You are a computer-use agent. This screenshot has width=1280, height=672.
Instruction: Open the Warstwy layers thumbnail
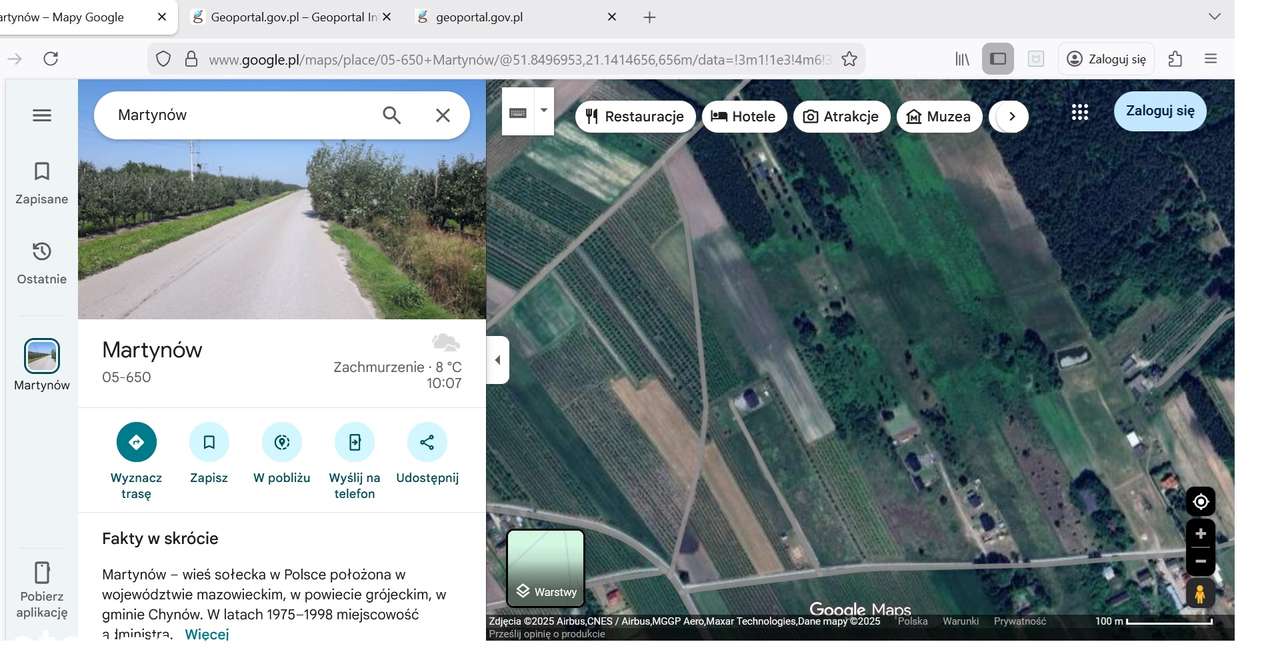pyautogui.click(x=545, y=568)
